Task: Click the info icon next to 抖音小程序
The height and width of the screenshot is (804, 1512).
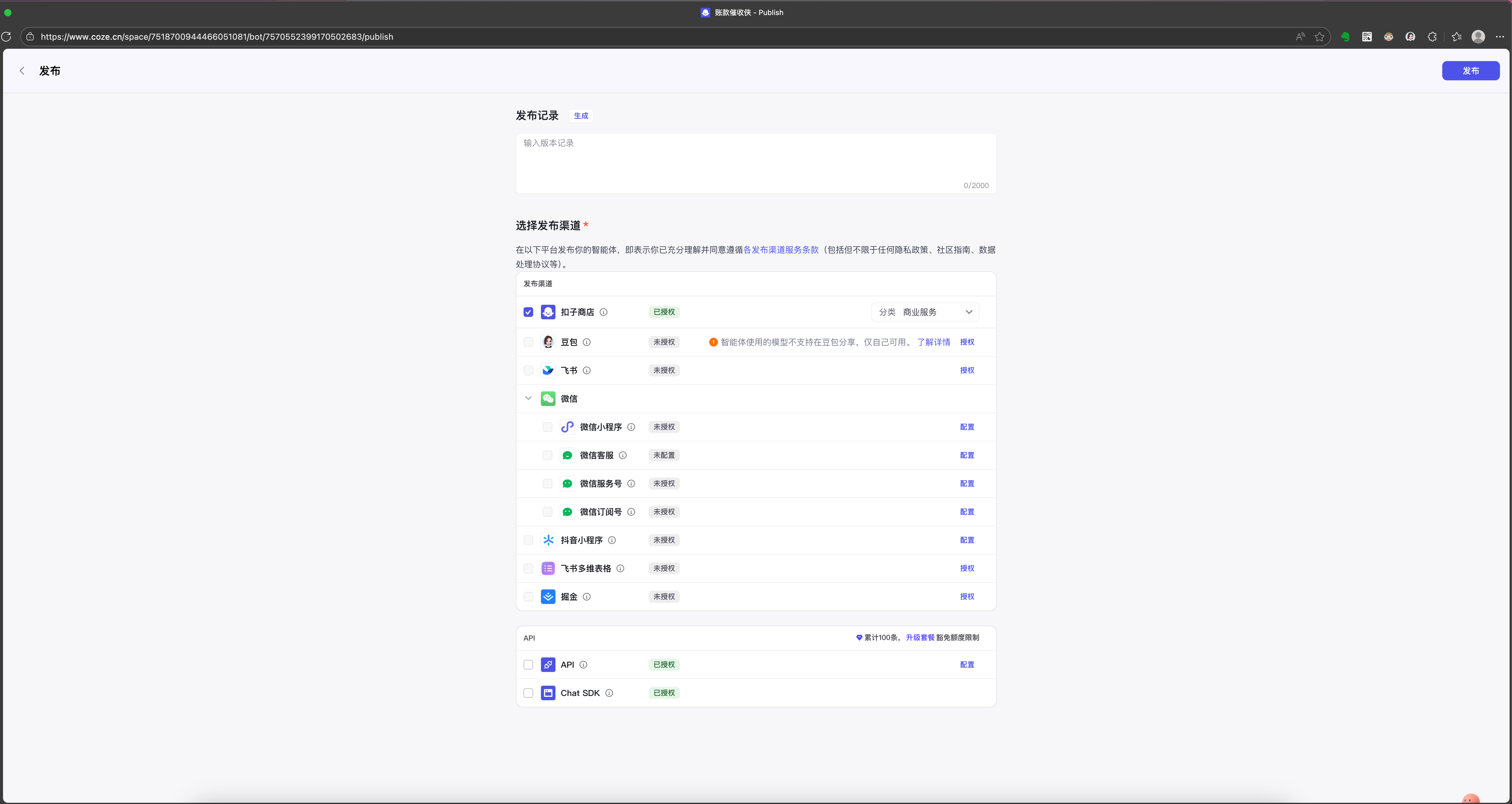Action: point(612,540)
